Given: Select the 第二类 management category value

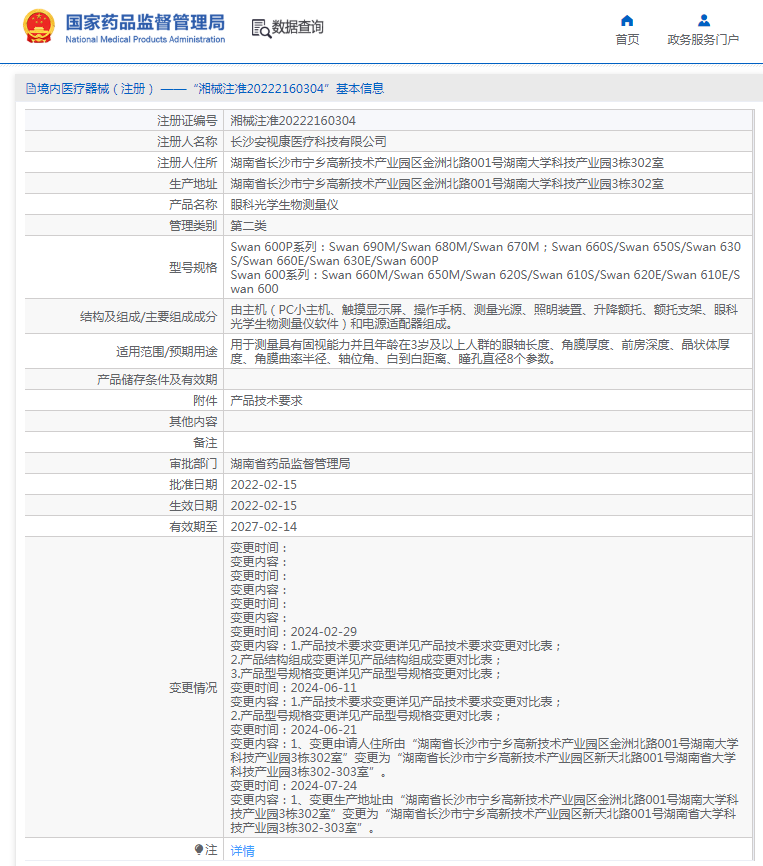Looking at the screenshot, I should click(x=248, y=225).
